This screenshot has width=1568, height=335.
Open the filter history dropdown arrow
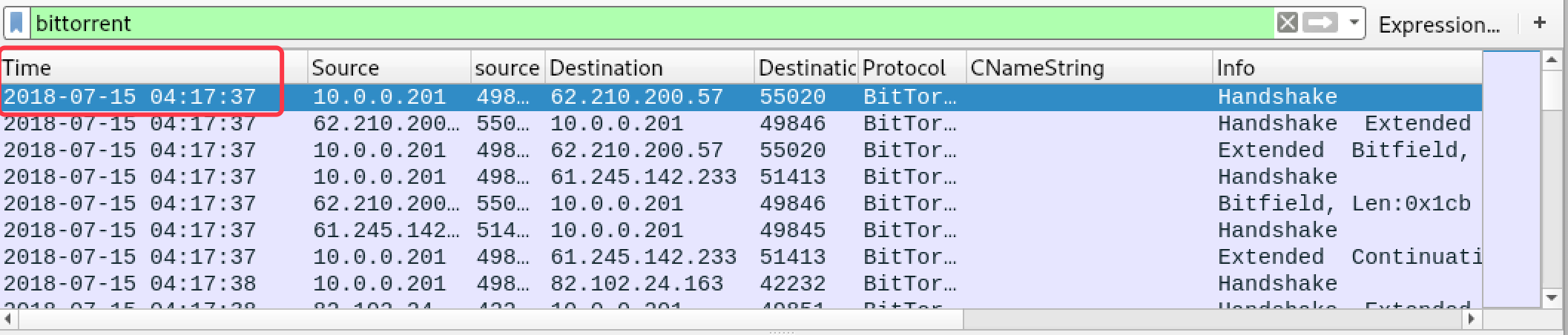coord(1354,23)
